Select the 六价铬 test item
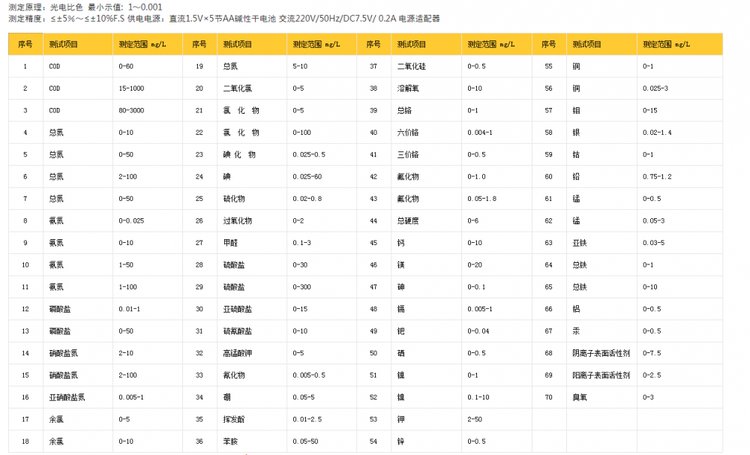This screenshot has height=455, width=750. 408,132
